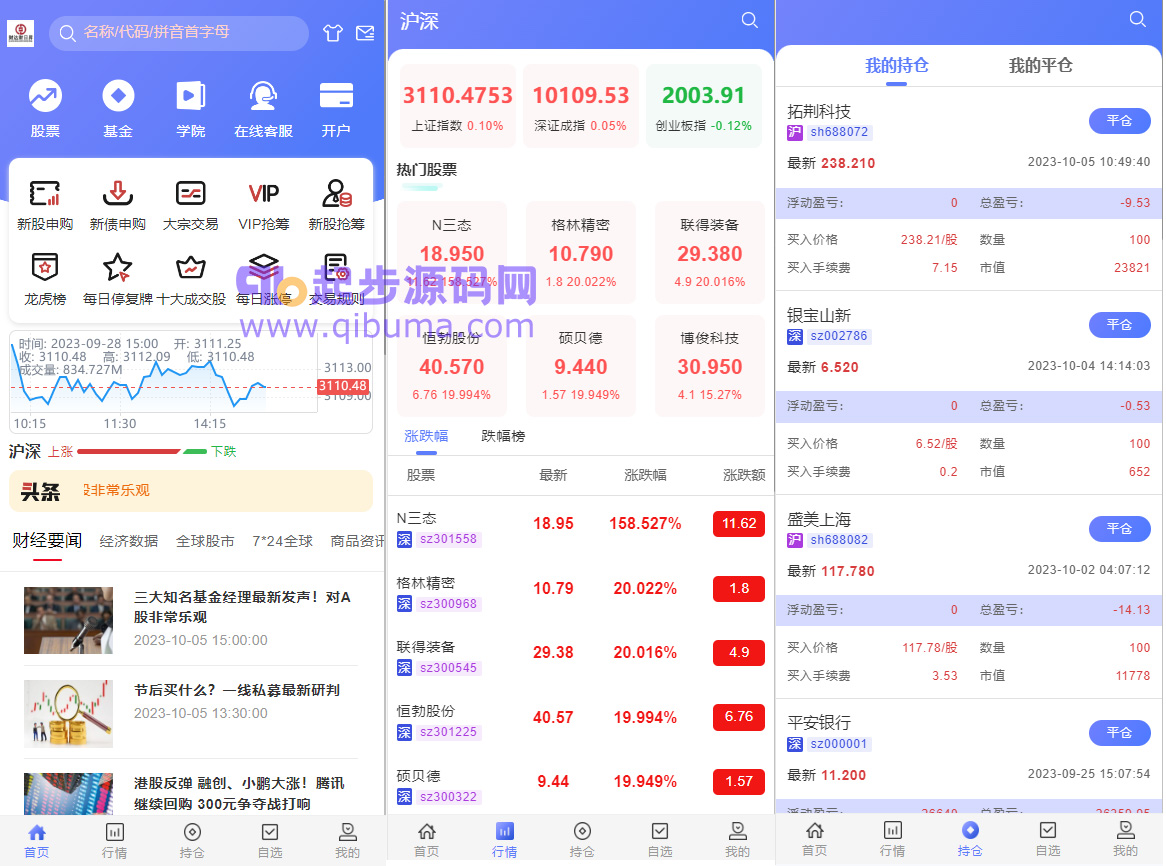
Task: Click 涨跌额 column header
Action: (744, 475)
